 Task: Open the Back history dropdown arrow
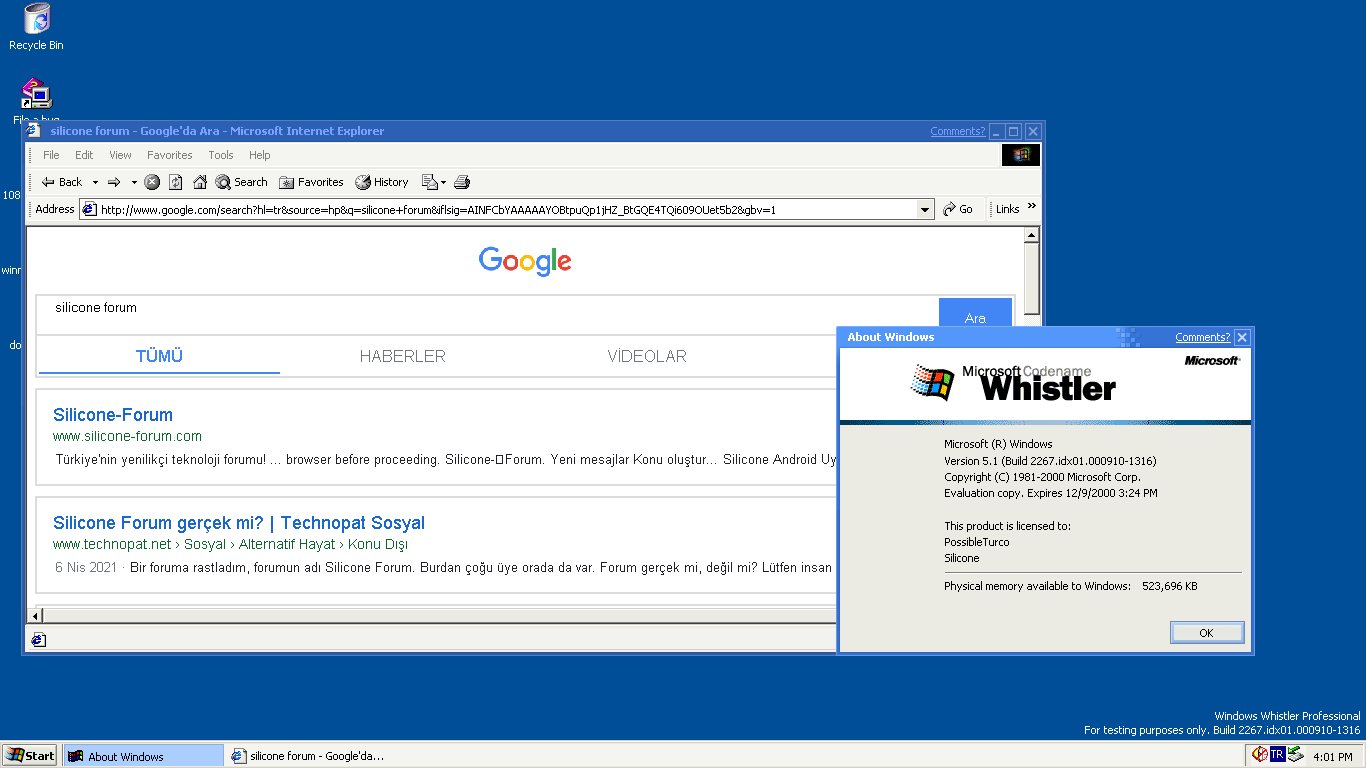click(x=95, y=182)
